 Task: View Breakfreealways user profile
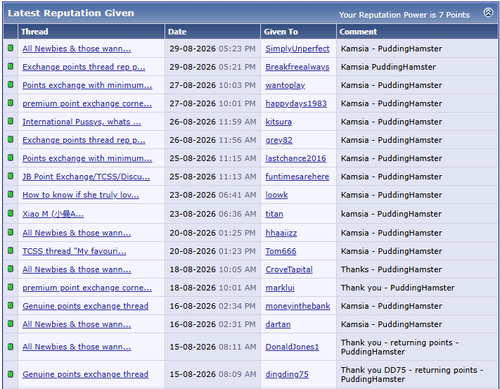pos(297,67)
